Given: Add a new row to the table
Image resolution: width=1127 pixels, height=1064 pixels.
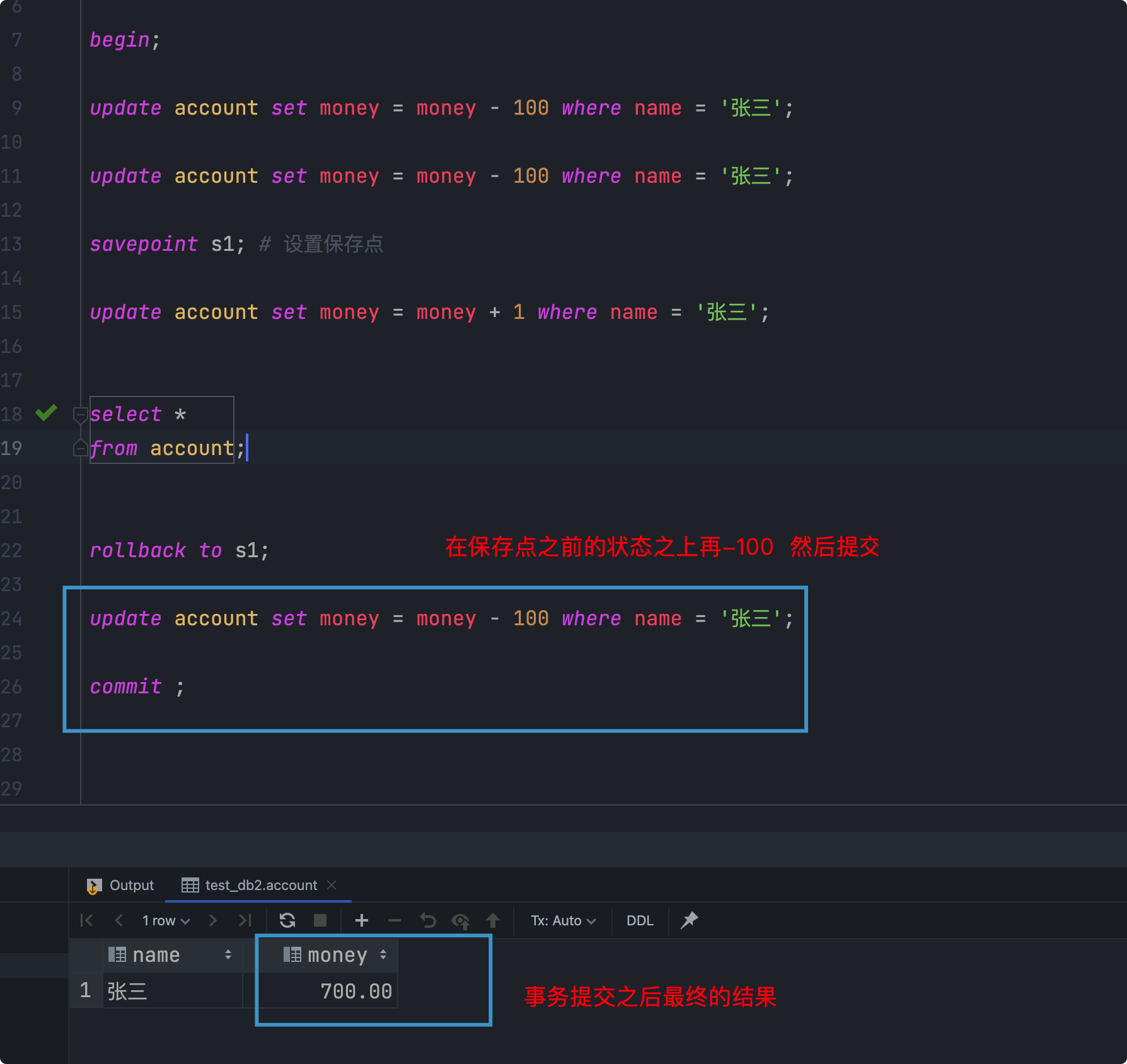Looking at the screenshot, I should pos(362,920).
